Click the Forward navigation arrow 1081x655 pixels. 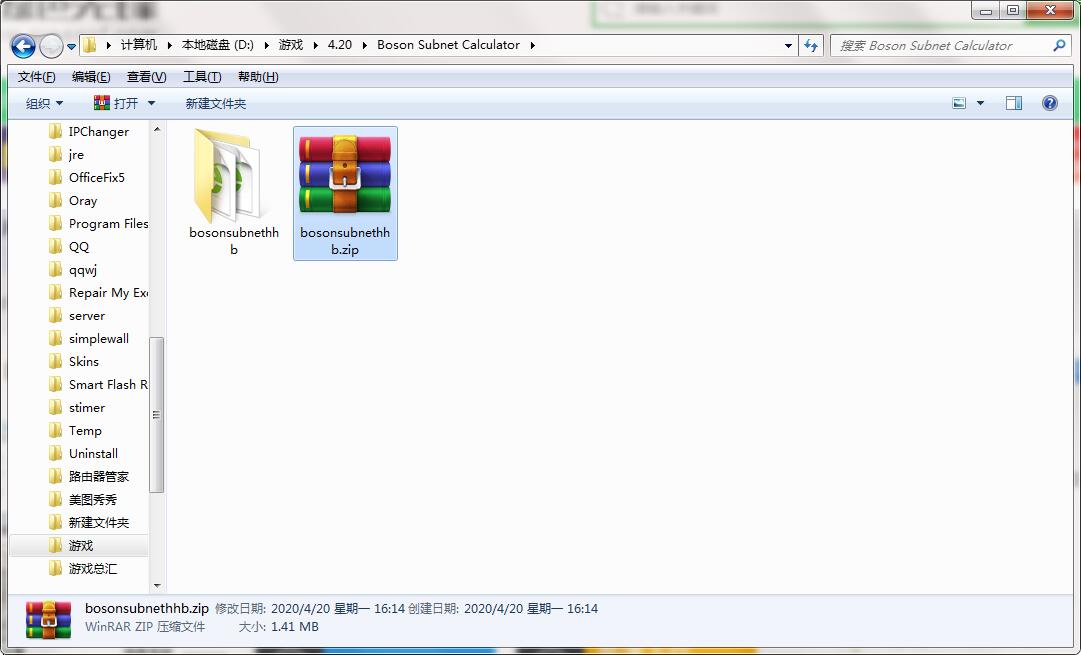click(51, 46)
